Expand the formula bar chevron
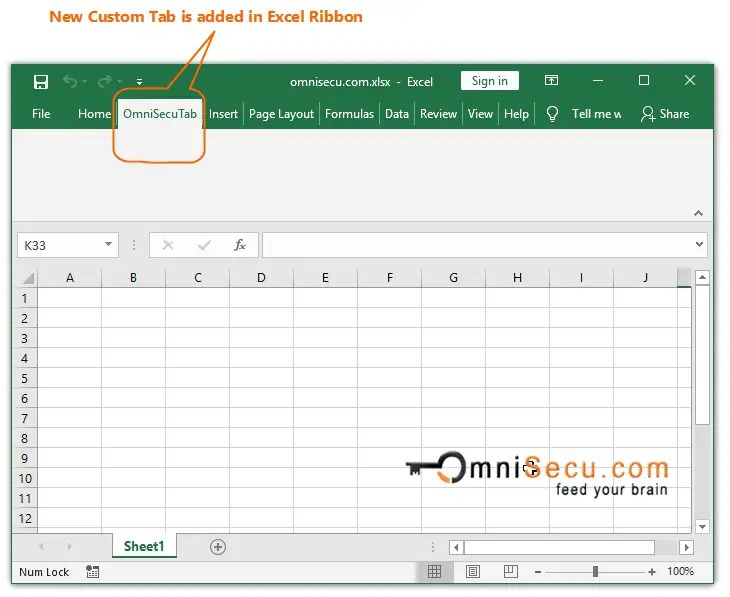The height and width of the screenshot is (597, 730). pos(699,244)
